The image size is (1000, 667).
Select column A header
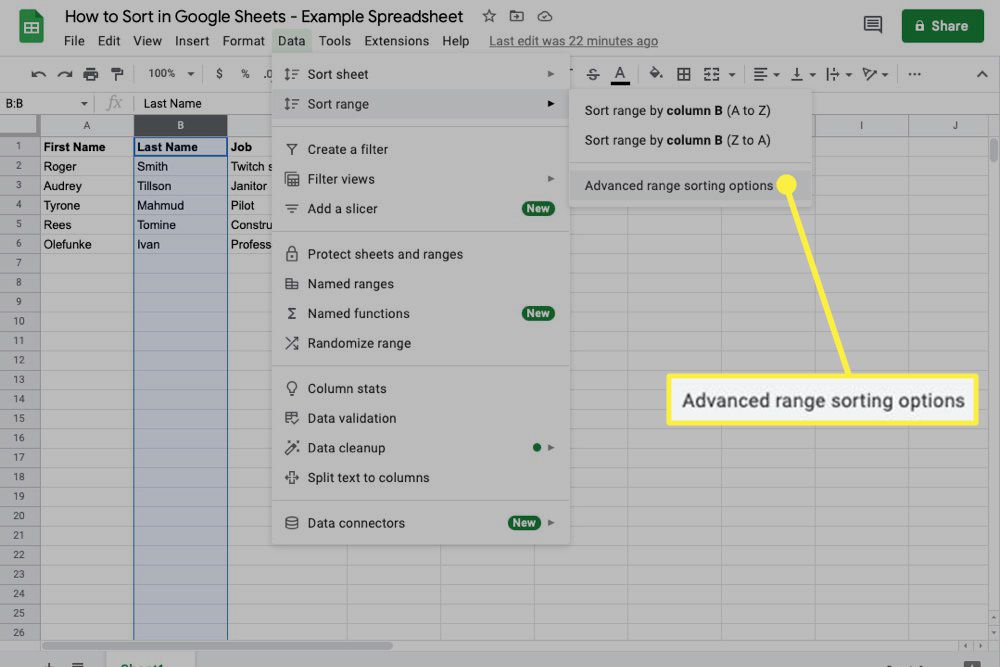(87, 126)
